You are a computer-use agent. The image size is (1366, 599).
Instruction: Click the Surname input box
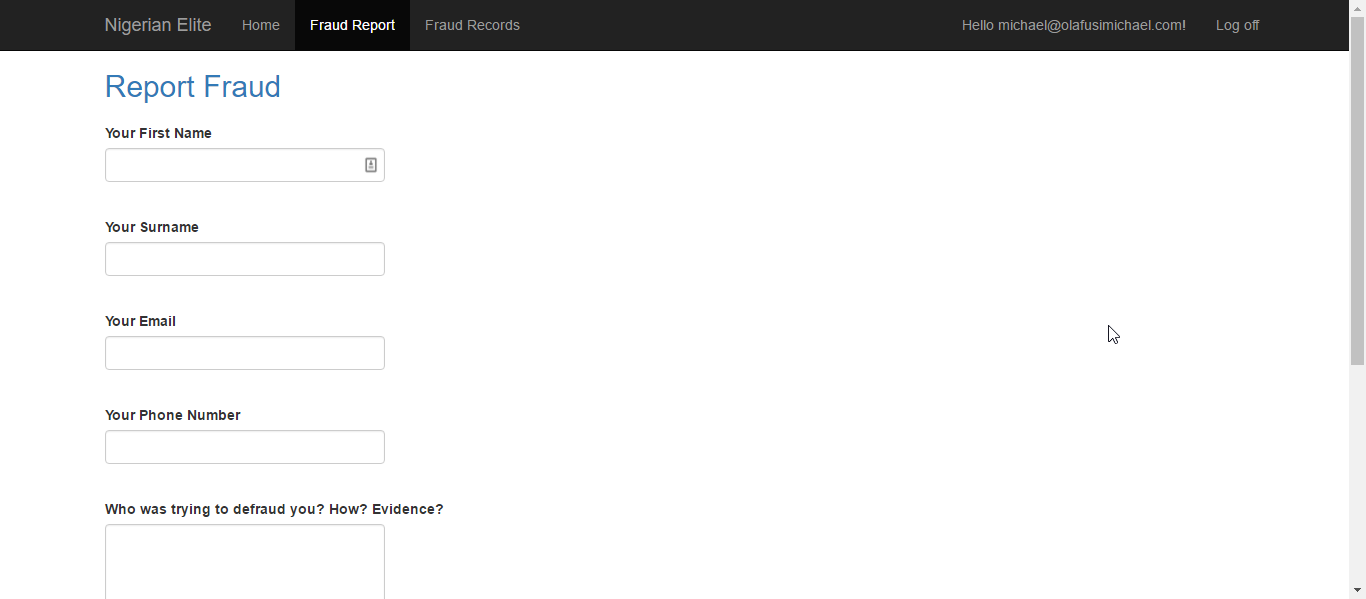coord(244,258)
